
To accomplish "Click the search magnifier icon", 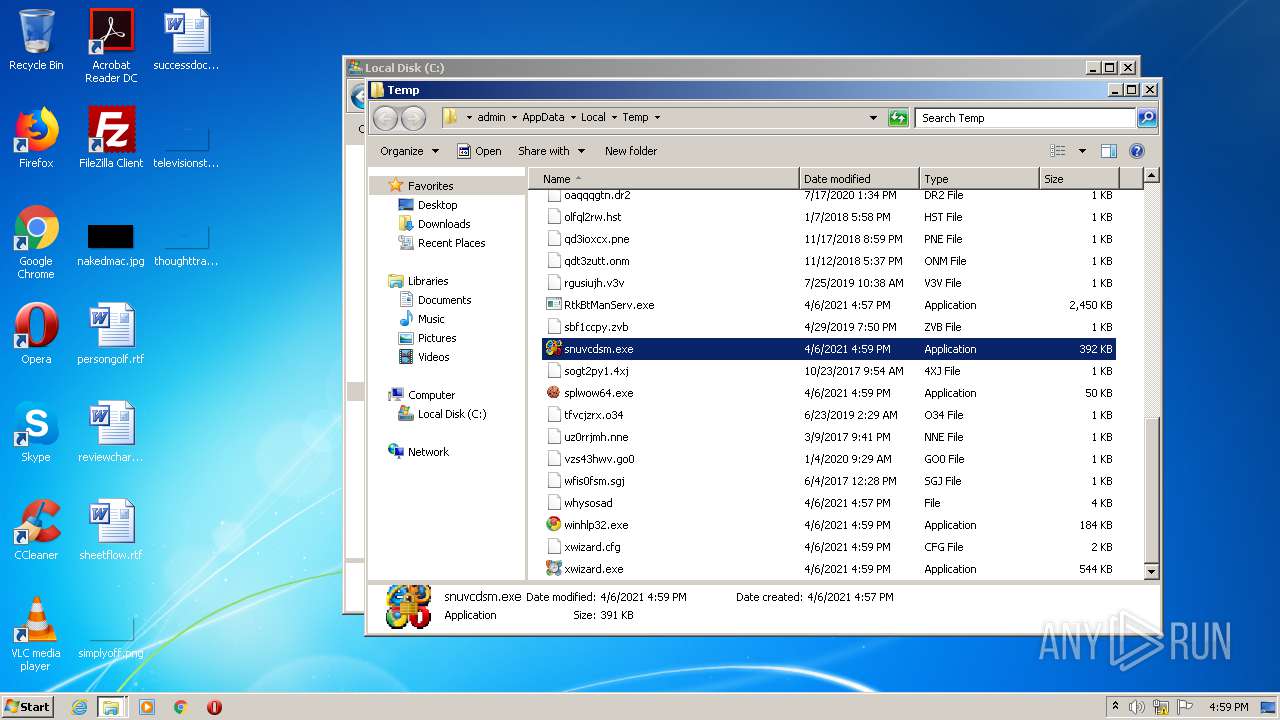I will pos(1147,118).
